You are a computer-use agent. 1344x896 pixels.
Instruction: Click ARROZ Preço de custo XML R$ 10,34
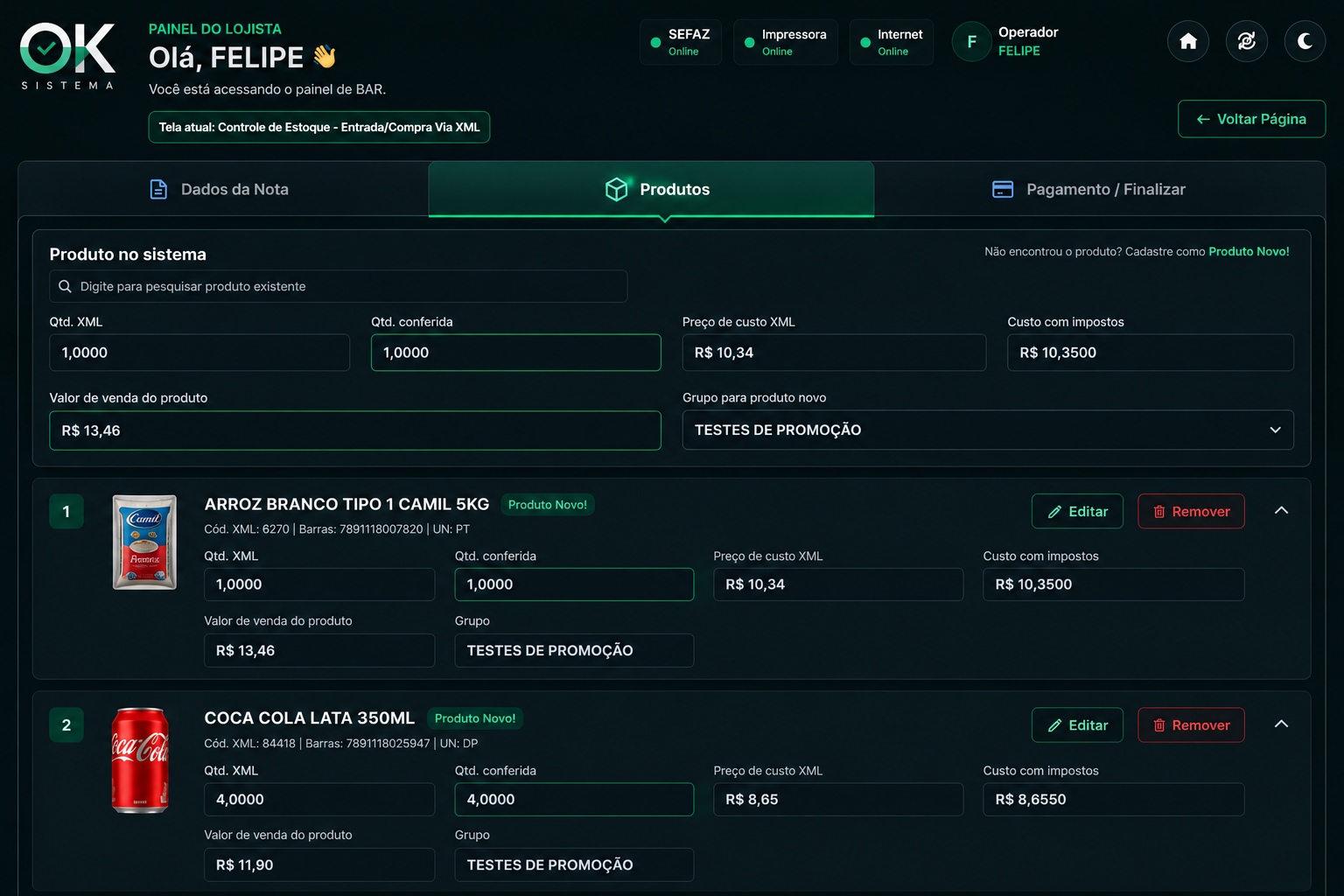[x=838, y=584]
